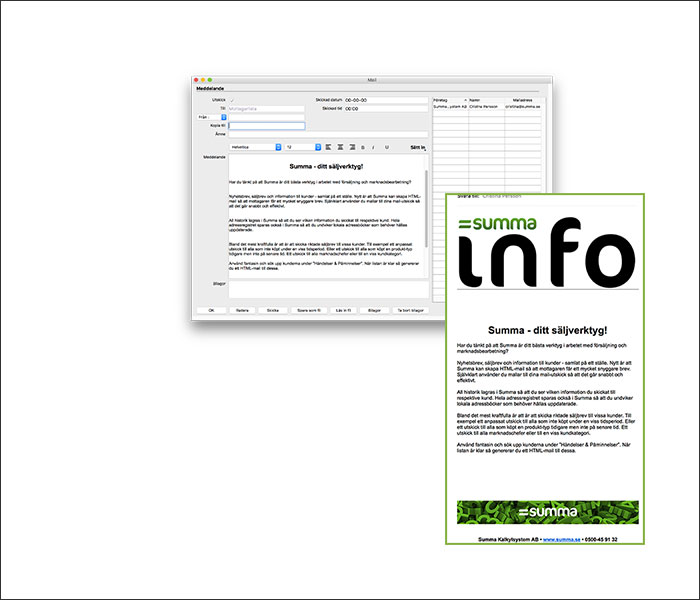This screenshot has height=600, width=700.
Task: Open the font size dropdown
Action: click(x=303, y=147)
